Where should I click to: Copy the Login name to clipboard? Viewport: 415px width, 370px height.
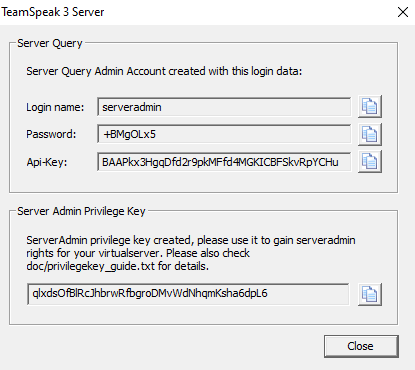pos(370,107)
